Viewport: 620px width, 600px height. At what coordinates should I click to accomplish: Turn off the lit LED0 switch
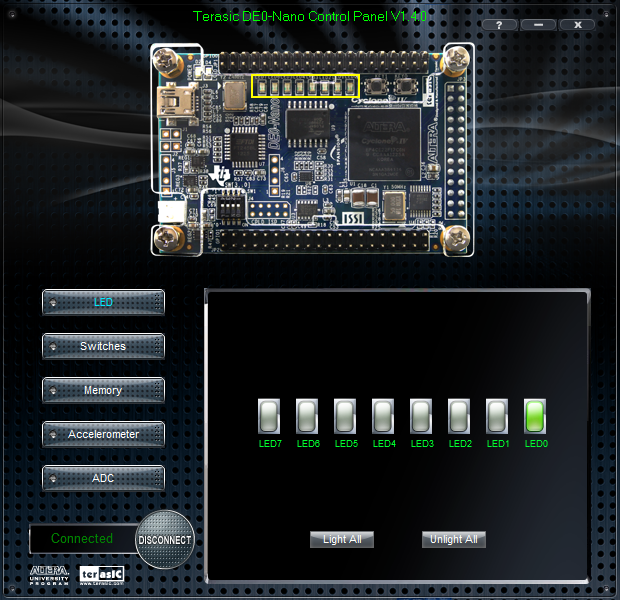coord(536,416)
